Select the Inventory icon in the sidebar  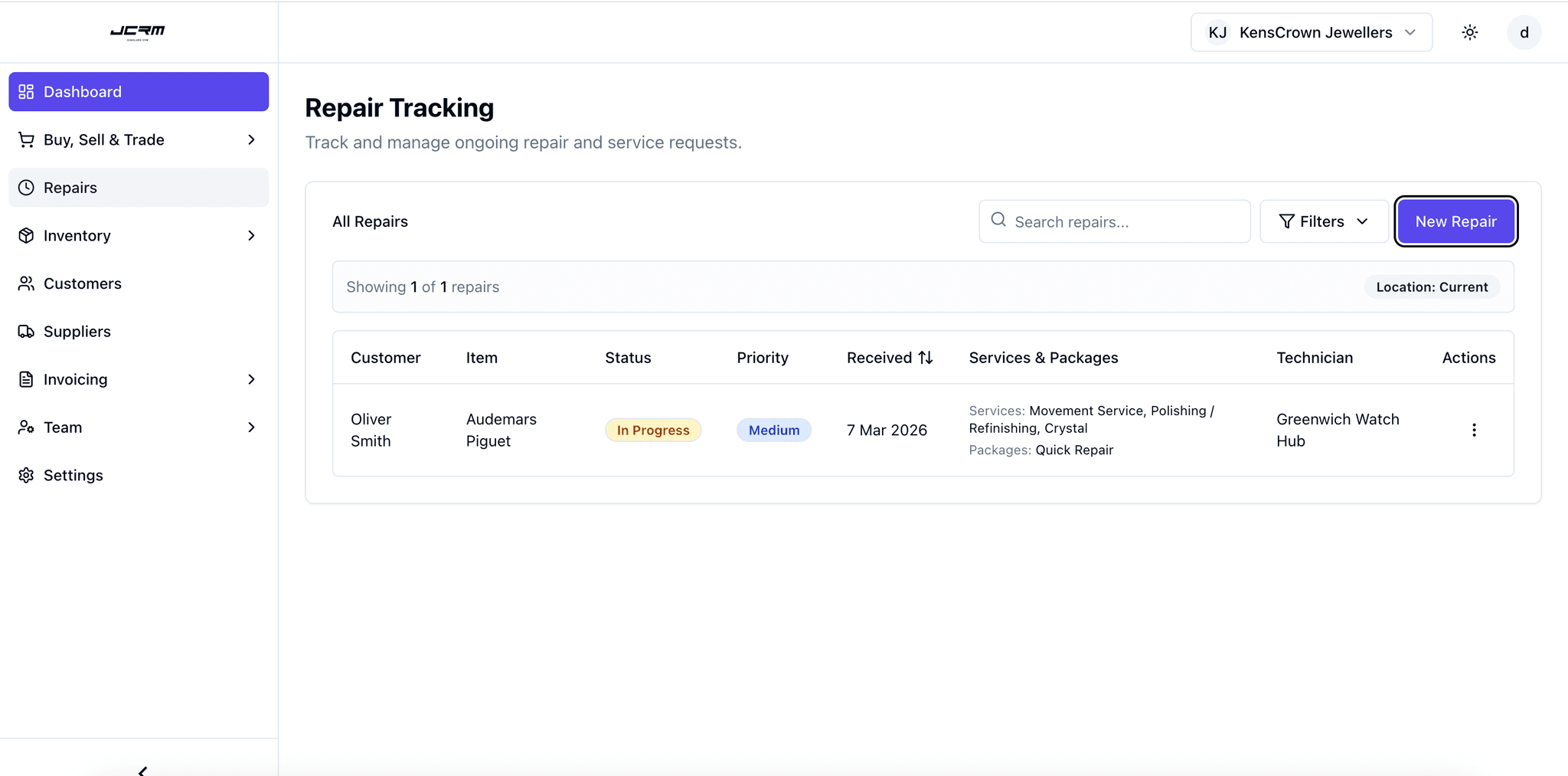coord(26,235)
